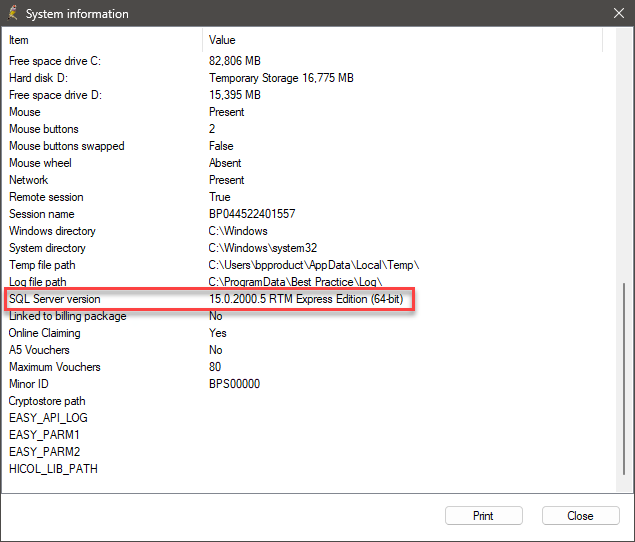Image resolution: width=635 pixels, height=542 pixels.
Task: Click the C:\Users\bpproduct\AppData\Local\Temp\ value
Action: click(x=314, y=265)
